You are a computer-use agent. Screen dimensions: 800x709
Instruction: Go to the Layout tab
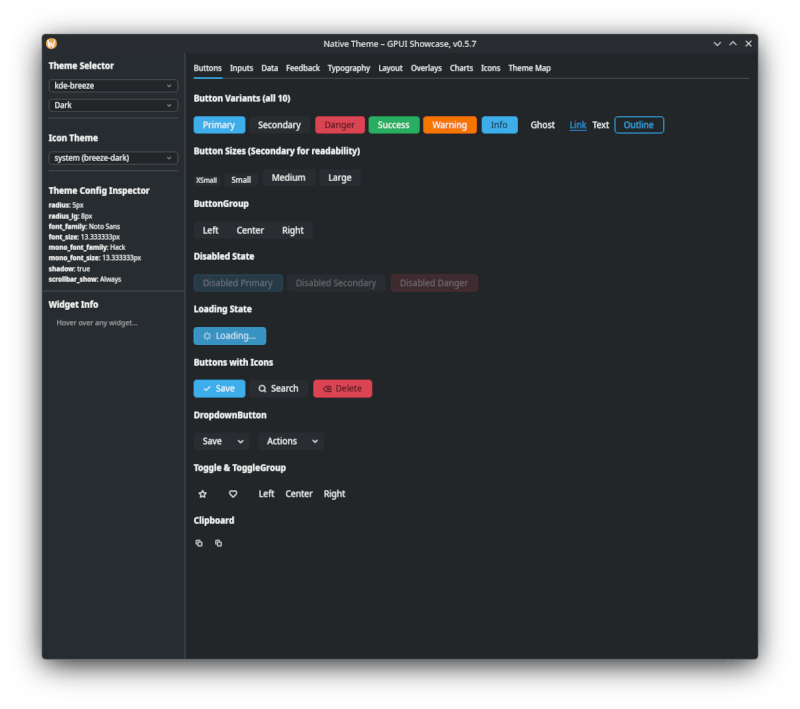point(390,68)
